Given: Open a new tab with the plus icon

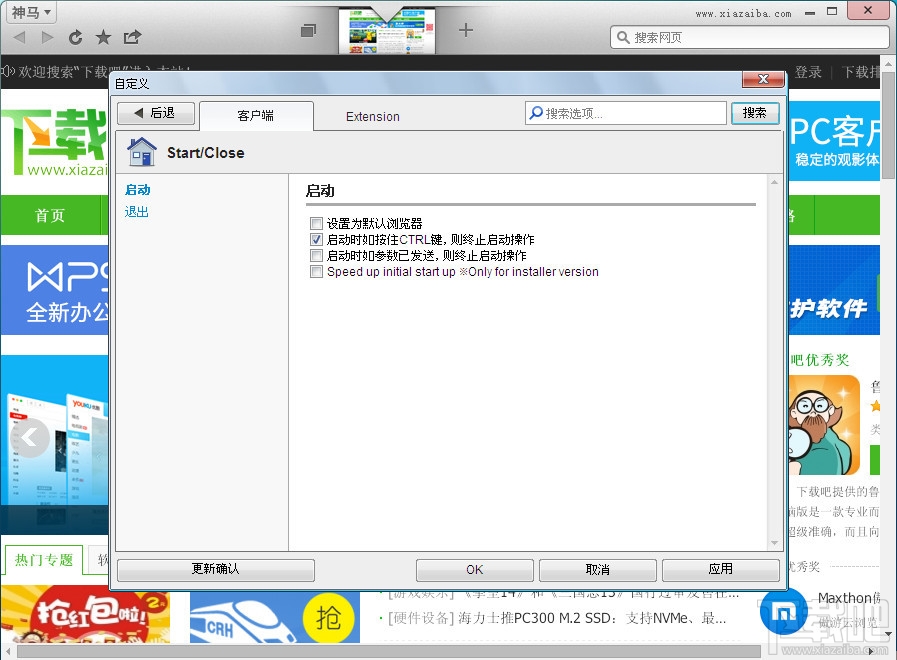Looking at the screenshot, I should click(465, 30).
